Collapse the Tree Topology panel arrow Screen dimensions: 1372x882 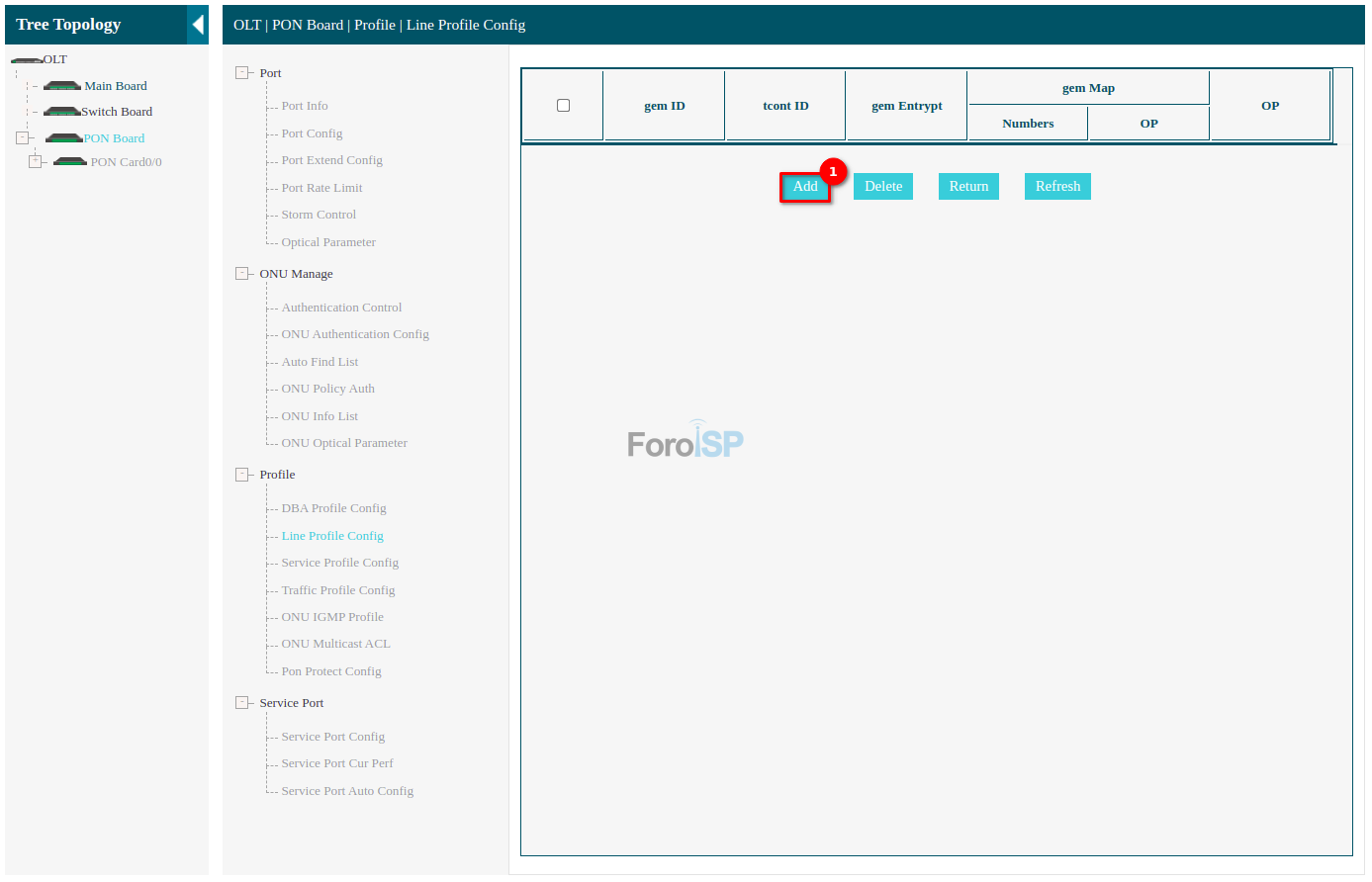point(198,25)
